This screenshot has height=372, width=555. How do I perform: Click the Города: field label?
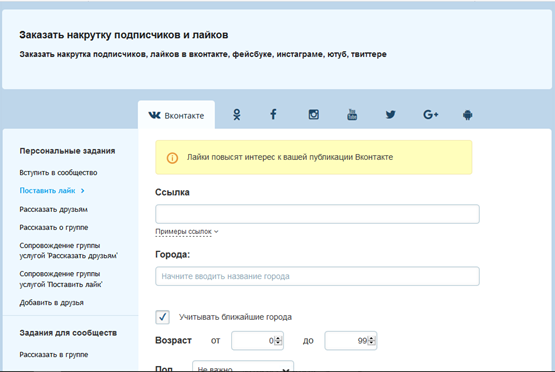pyautogui.click(x=172, y=254)
